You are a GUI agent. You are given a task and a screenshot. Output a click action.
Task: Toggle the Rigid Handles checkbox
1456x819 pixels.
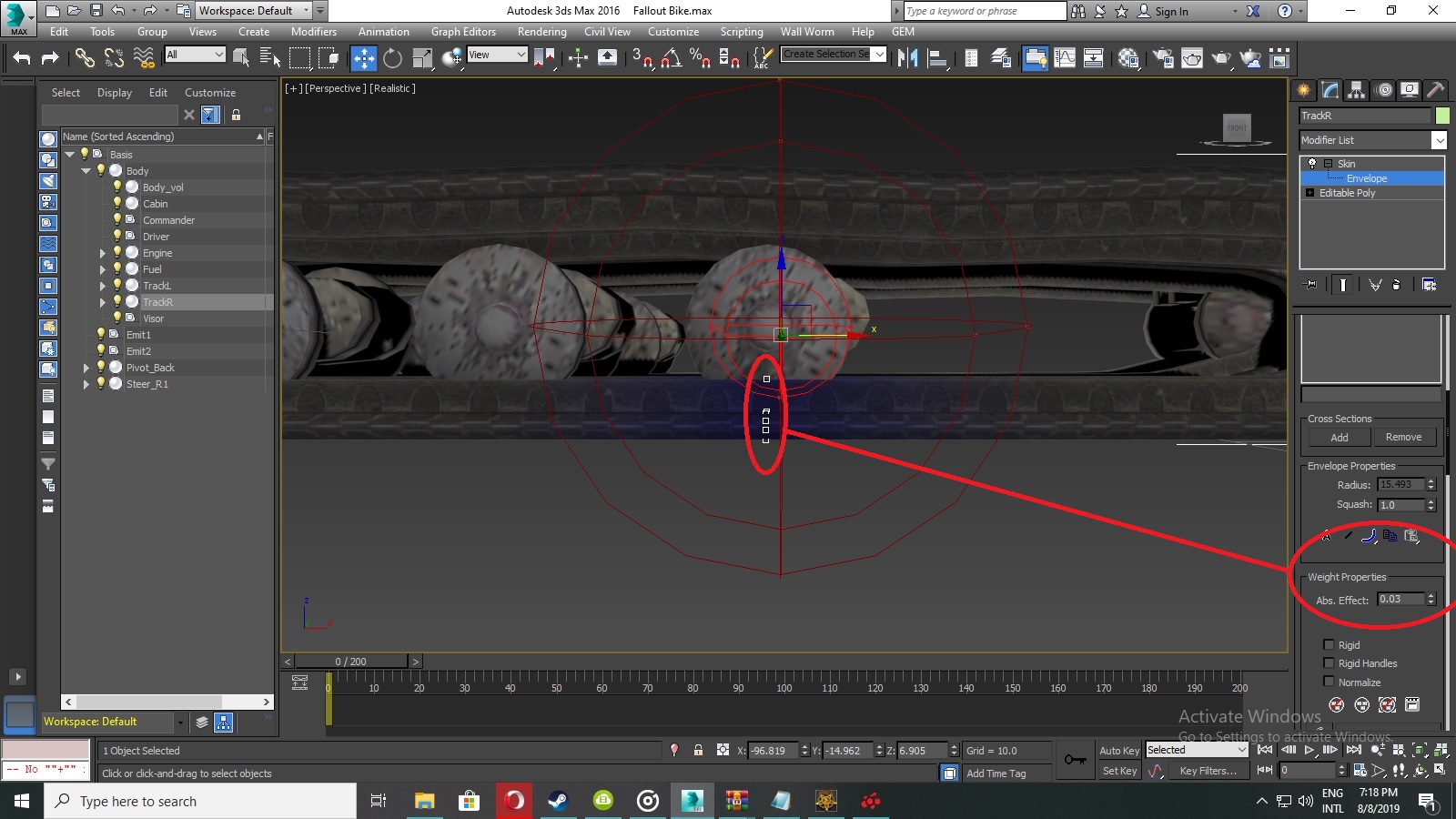[1329, 662]
